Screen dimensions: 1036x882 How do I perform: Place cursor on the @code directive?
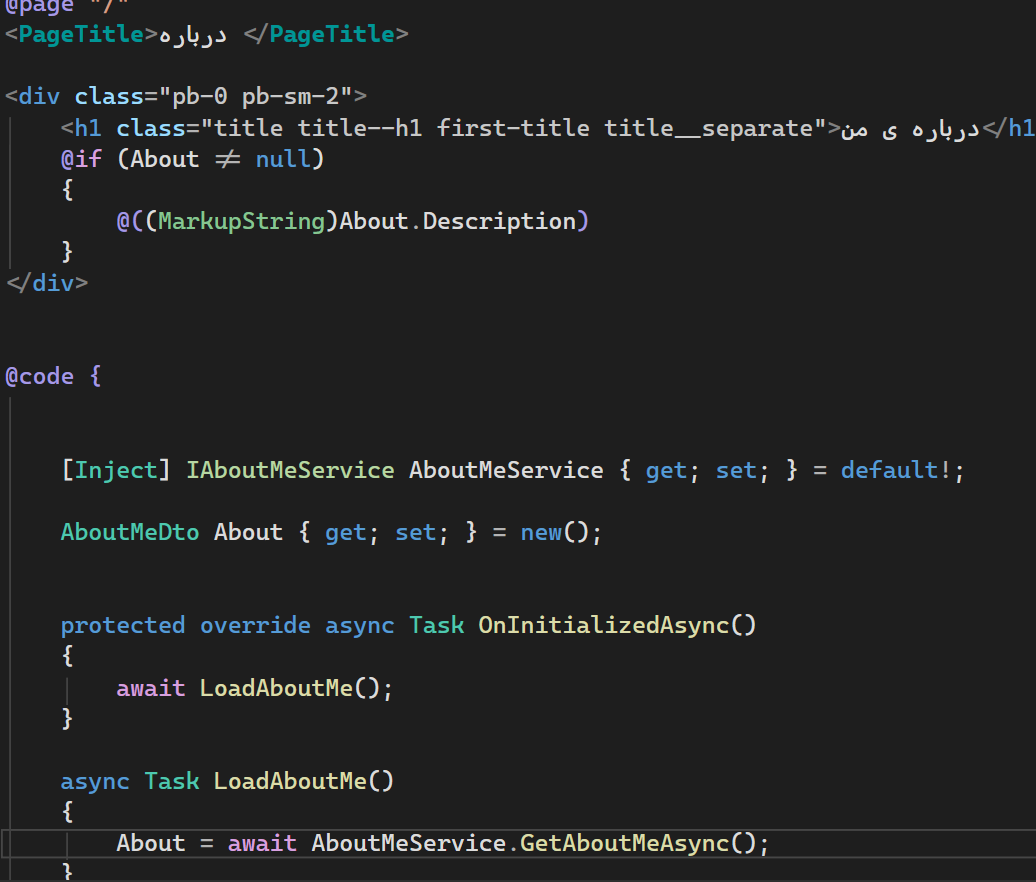click(40, 377)
